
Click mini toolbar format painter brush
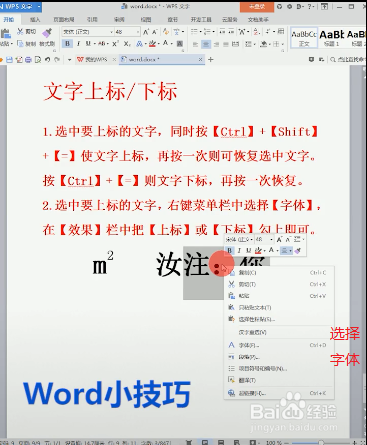pos(298,250)
